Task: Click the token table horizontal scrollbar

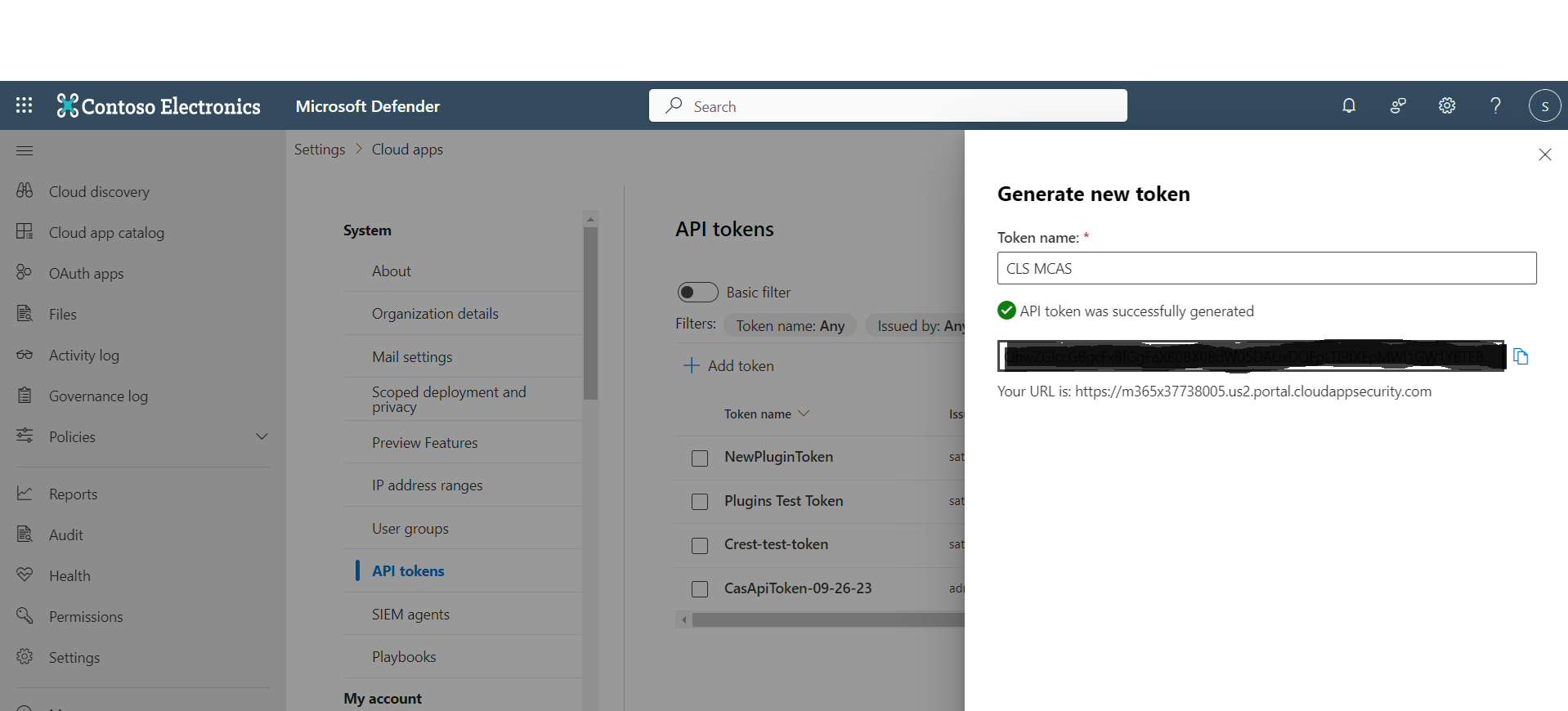Action: [828, 619]
